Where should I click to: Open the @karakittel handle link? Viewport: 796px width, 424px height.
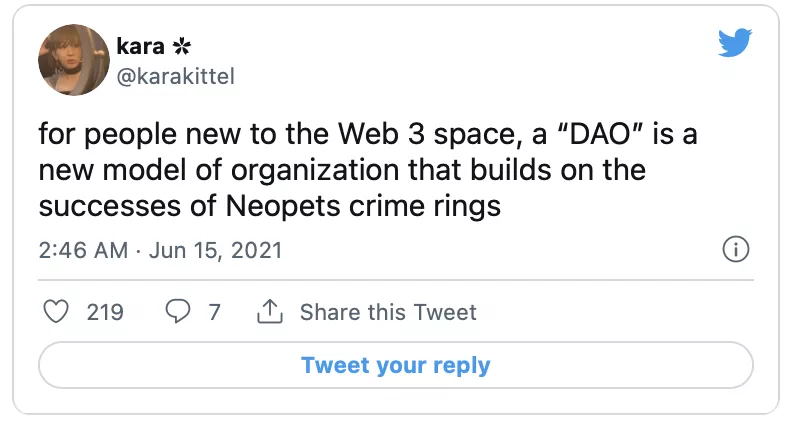coord(176,76)
